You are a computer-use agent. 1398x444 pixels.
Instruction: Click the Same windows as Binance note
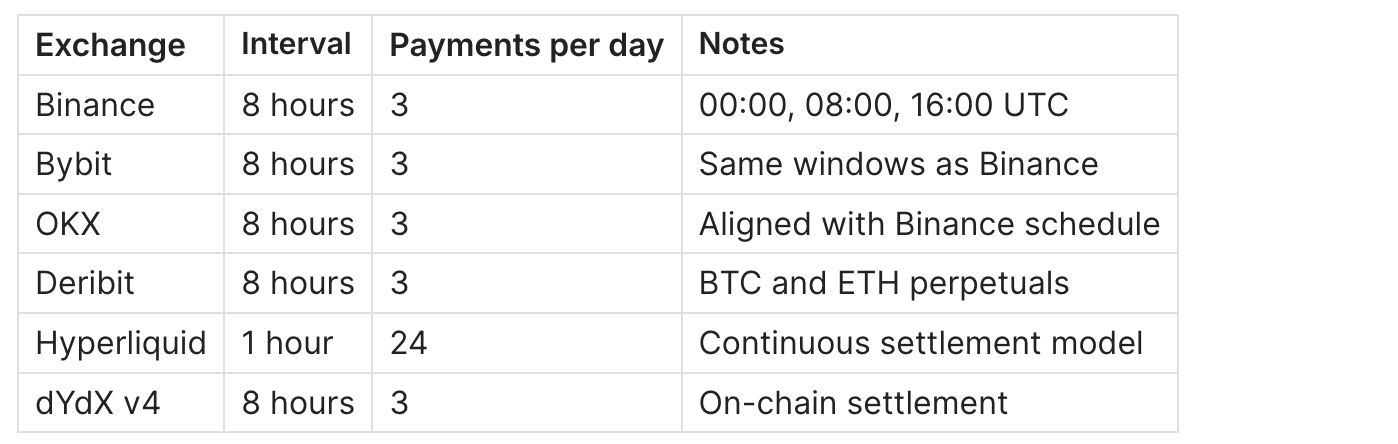click(898, 164)
